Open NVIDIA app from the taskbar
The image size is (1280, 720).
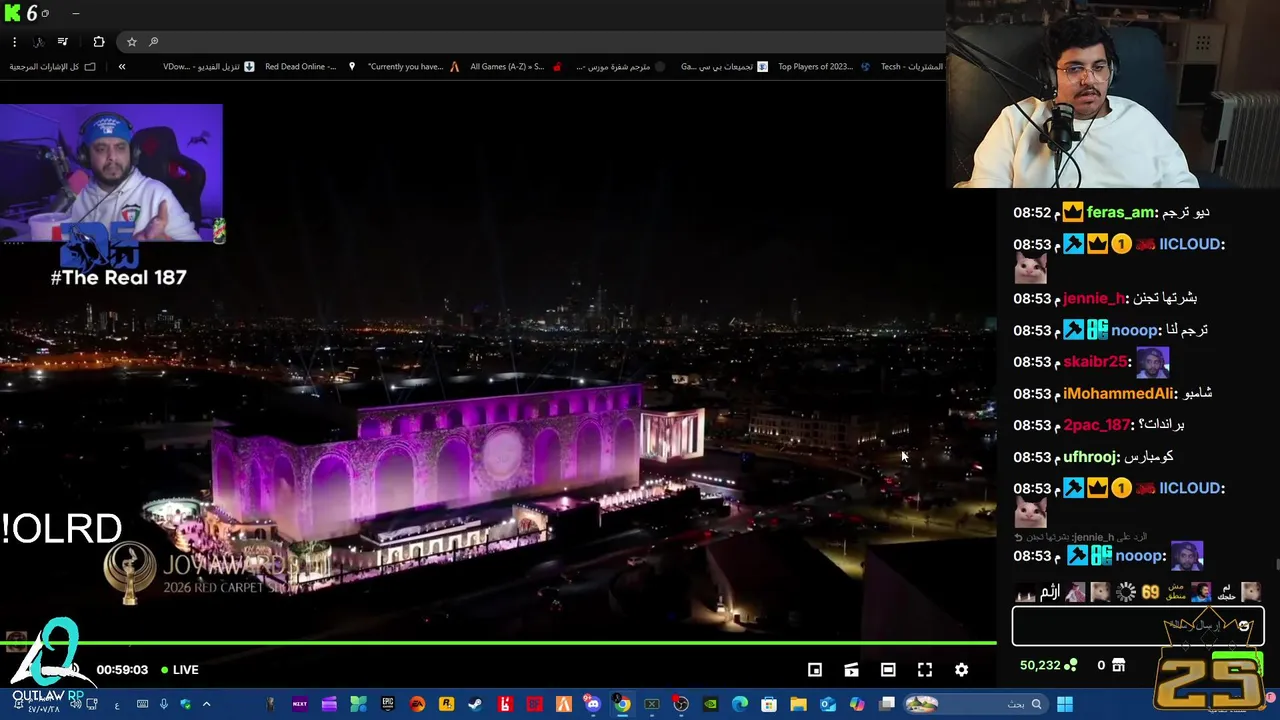pos(710,704)
